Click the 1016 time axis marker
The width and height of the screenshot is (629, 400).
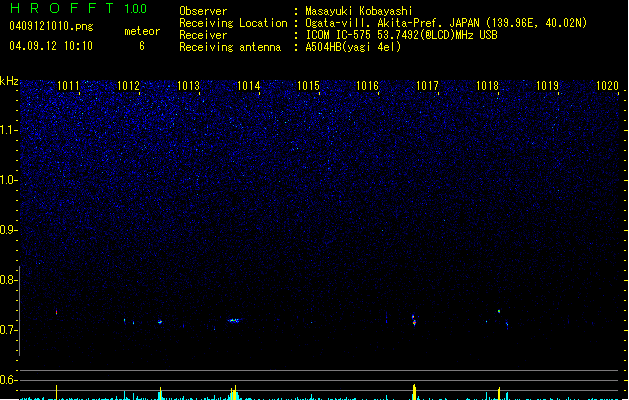367,86
